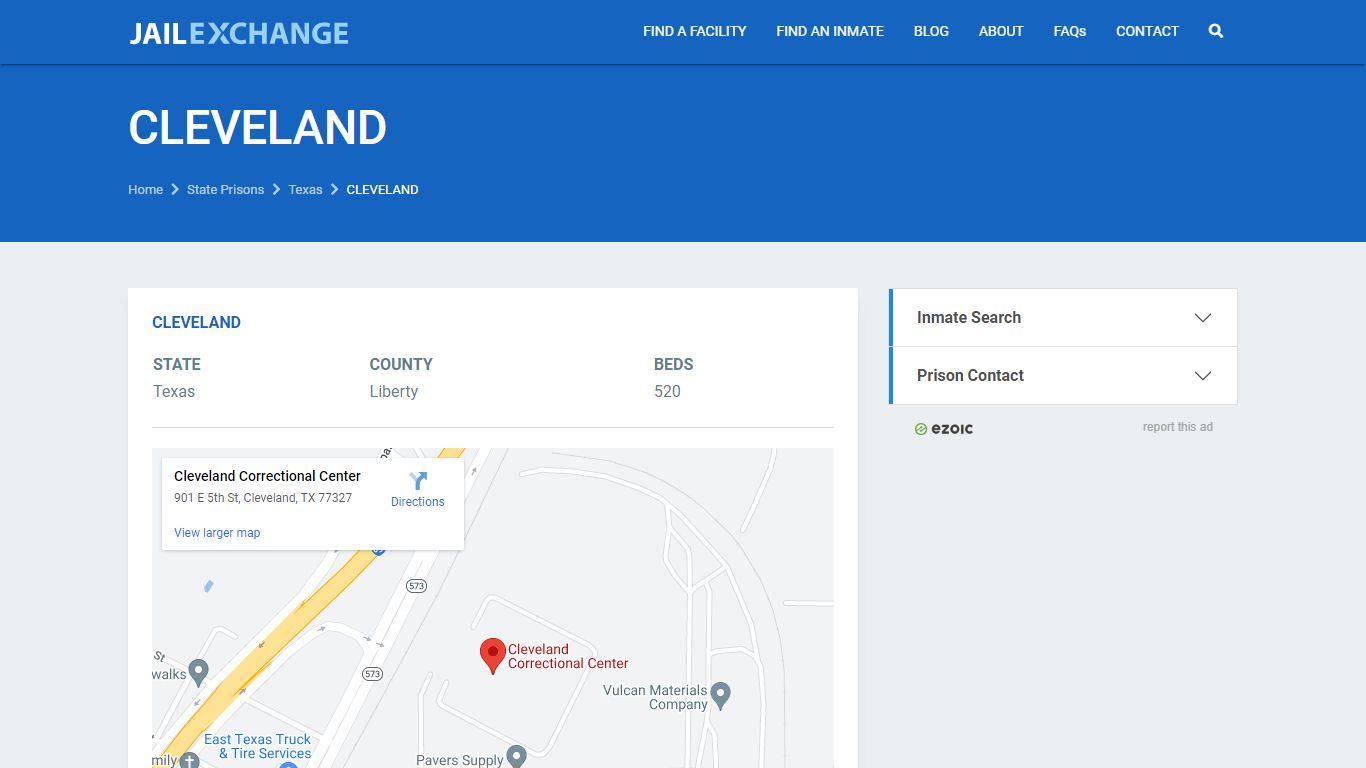Open the About page
This screenshot has width=1366, height=768.
click(x=1001, y=31)
